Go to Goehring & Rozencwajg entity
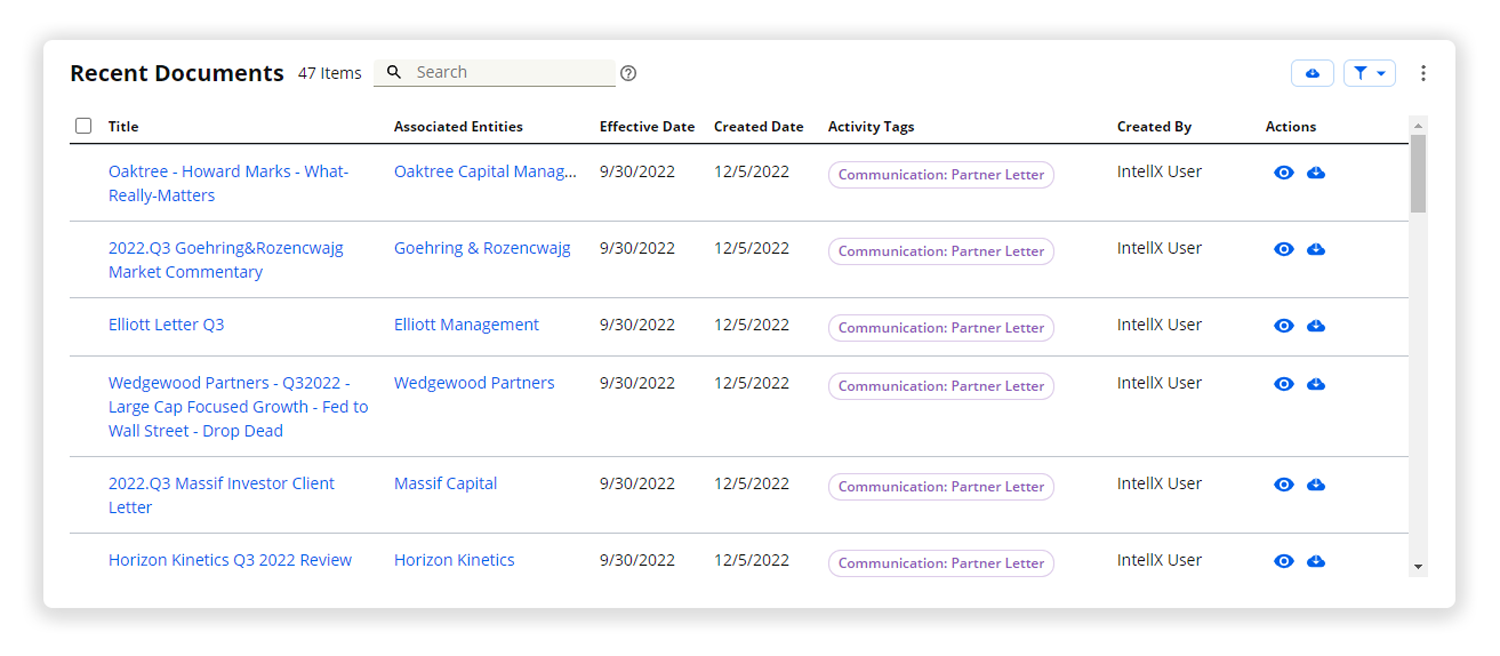Screen dimensions: 1500x656 [482, 248]
